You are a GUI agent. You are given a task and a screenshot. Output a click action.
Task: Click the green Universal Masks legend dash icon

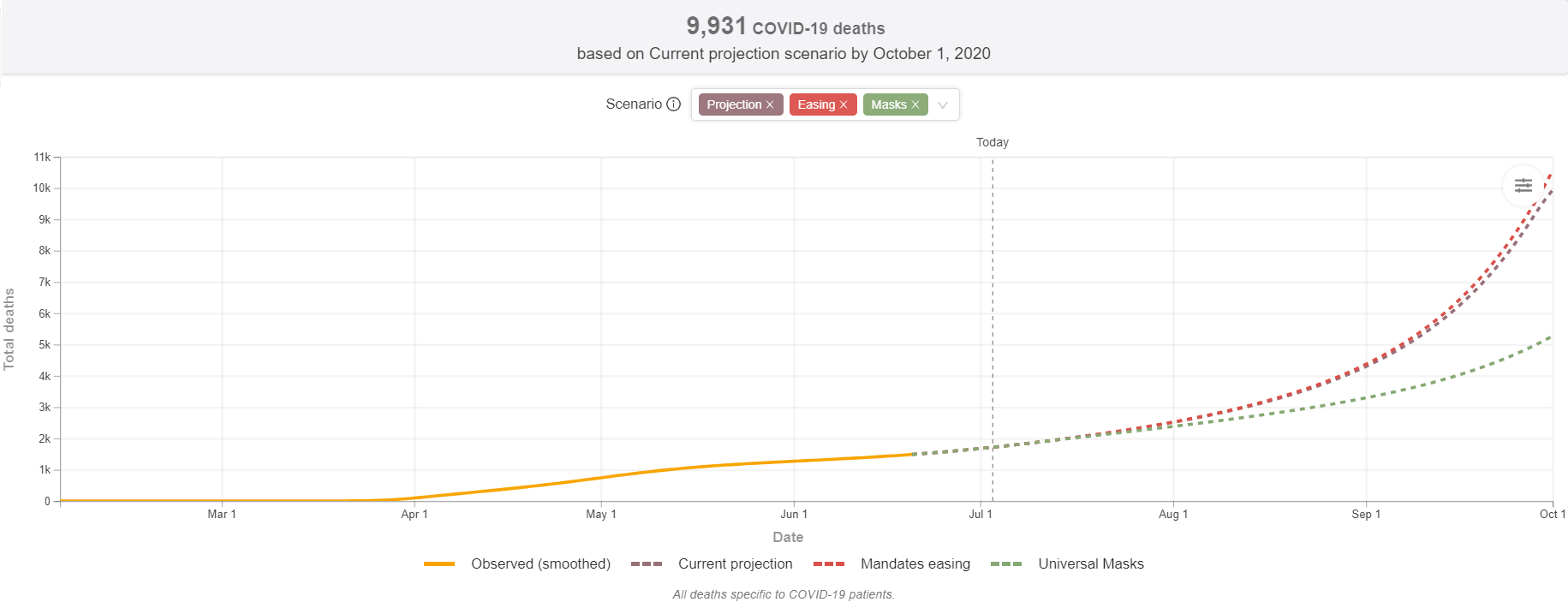click(x=1006, y=564)
